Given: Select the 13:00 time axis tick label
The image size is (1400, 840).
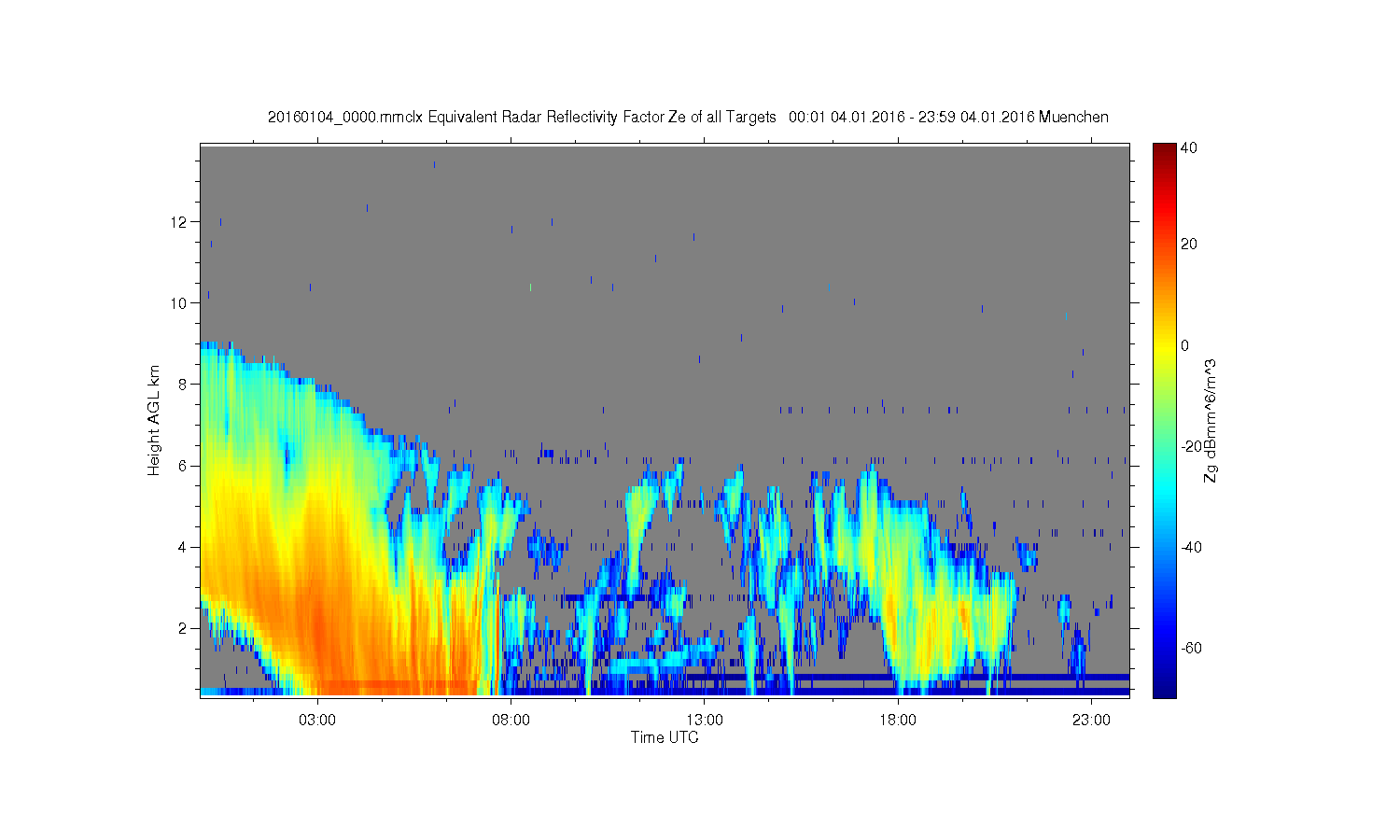Looking at the screenshot, I should tap(705, 721).
